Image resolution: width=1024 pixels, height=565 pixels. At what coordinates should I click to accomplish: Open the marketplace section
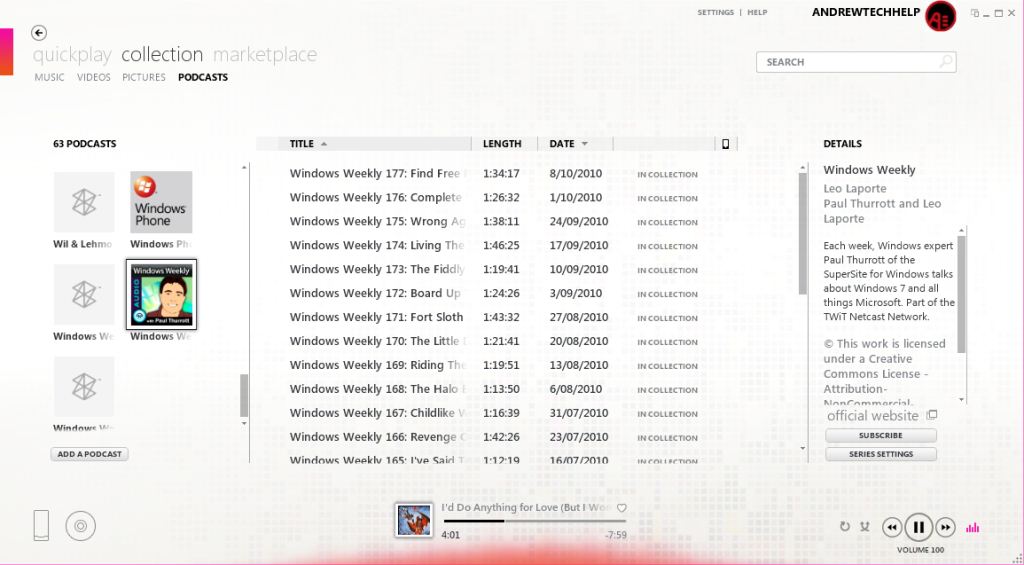pyautogui.click(x=265, y=55)
